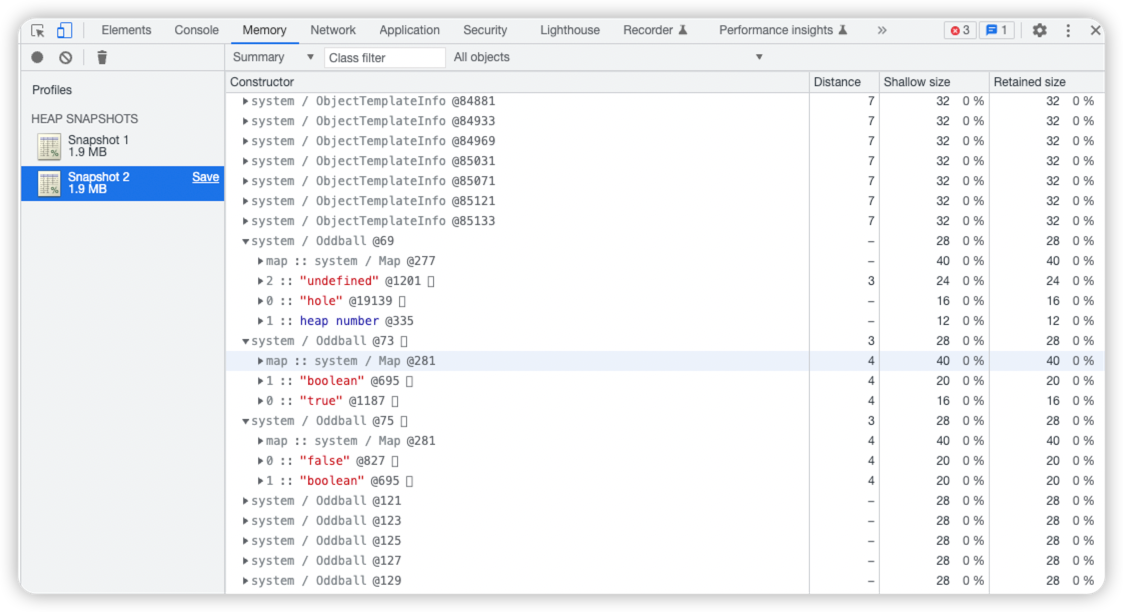
Task: Switch to the Network tab
Action: (x=332, y=30)
